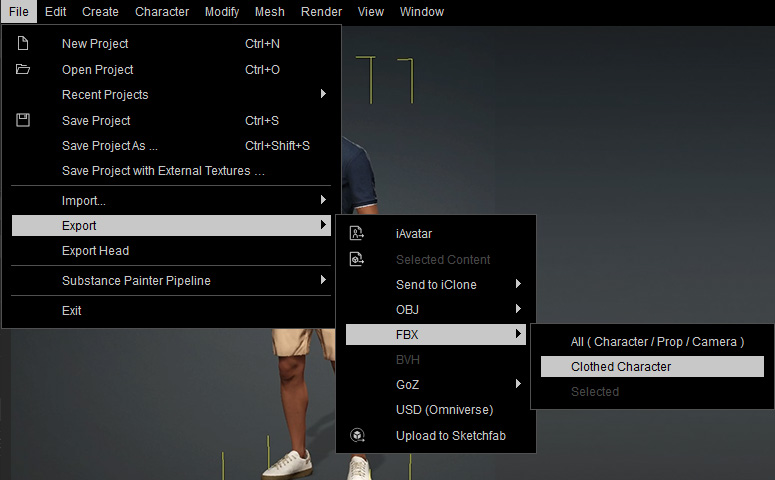Click the iAvatar export icon
775x480 pixels.
pyautogui.click(x=356, y=234)
